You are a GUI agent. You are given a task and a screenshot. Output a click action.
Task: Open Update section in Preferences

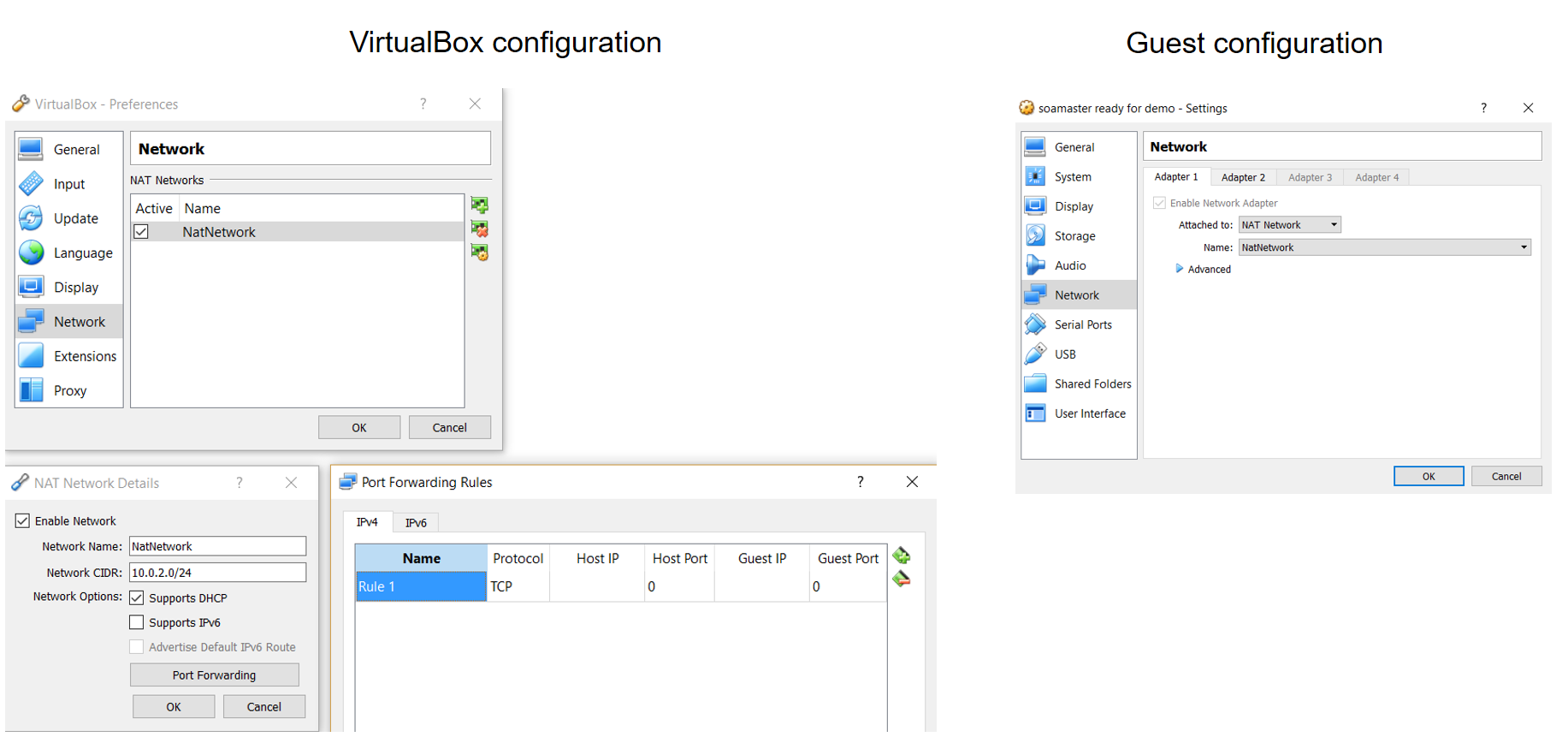[x=69, y=218]
